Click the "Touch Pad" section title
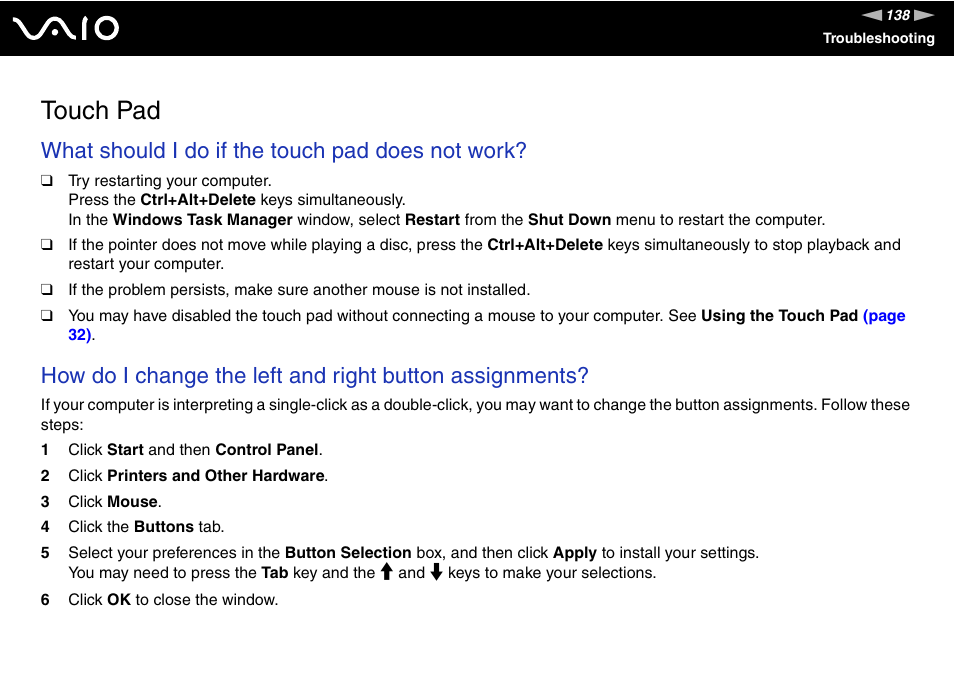This screenshot has width=954, height=674. pos(100,111)
